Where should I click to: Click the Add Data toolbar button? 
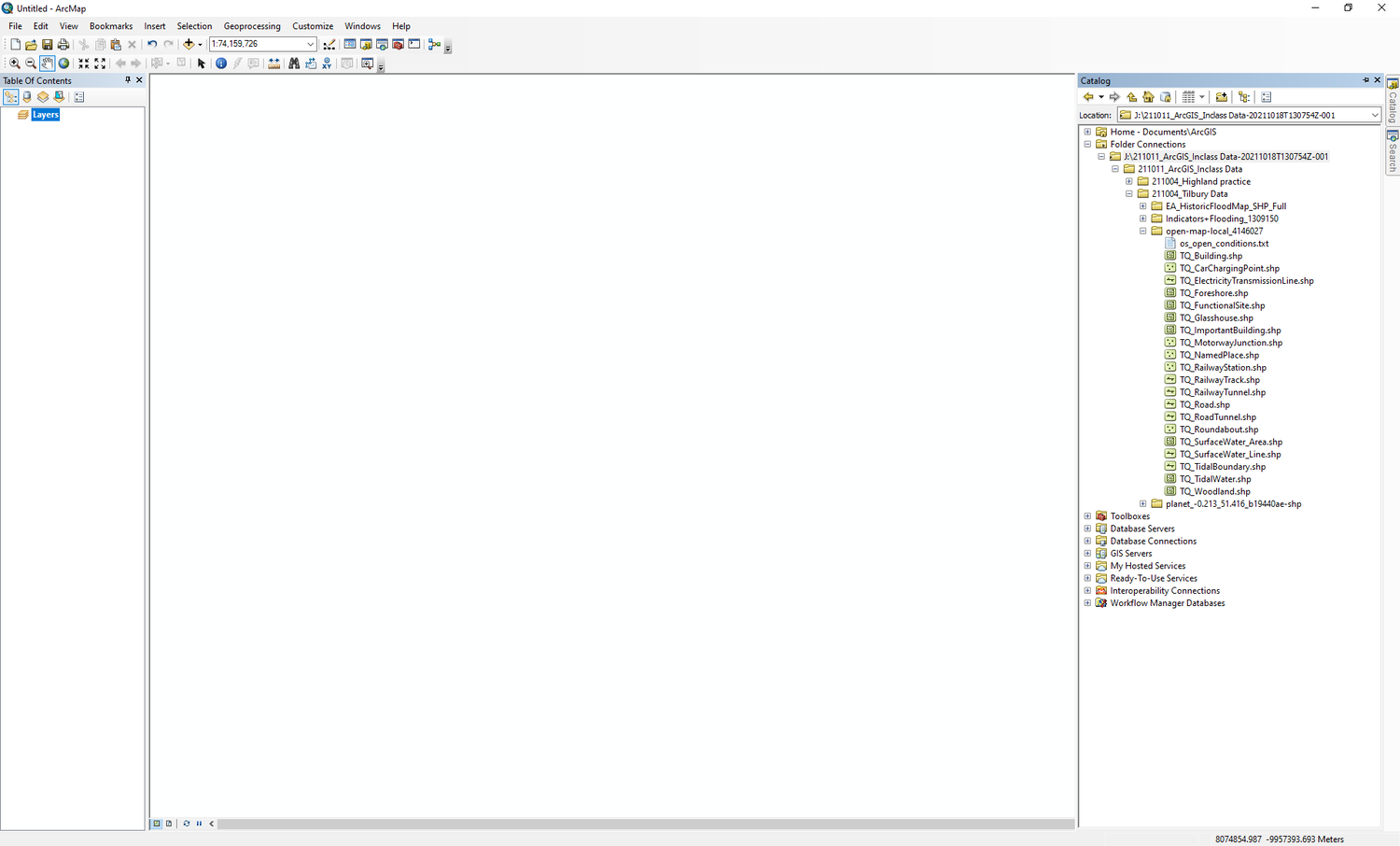pyautogui.click(x=189, y=44)
